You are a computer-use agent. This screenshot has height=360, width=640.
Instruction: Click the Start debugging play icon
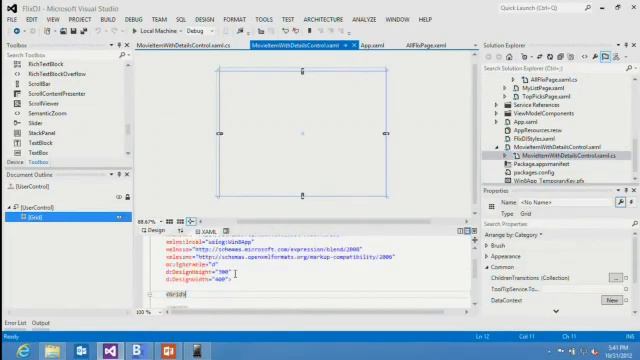point(134,31)
